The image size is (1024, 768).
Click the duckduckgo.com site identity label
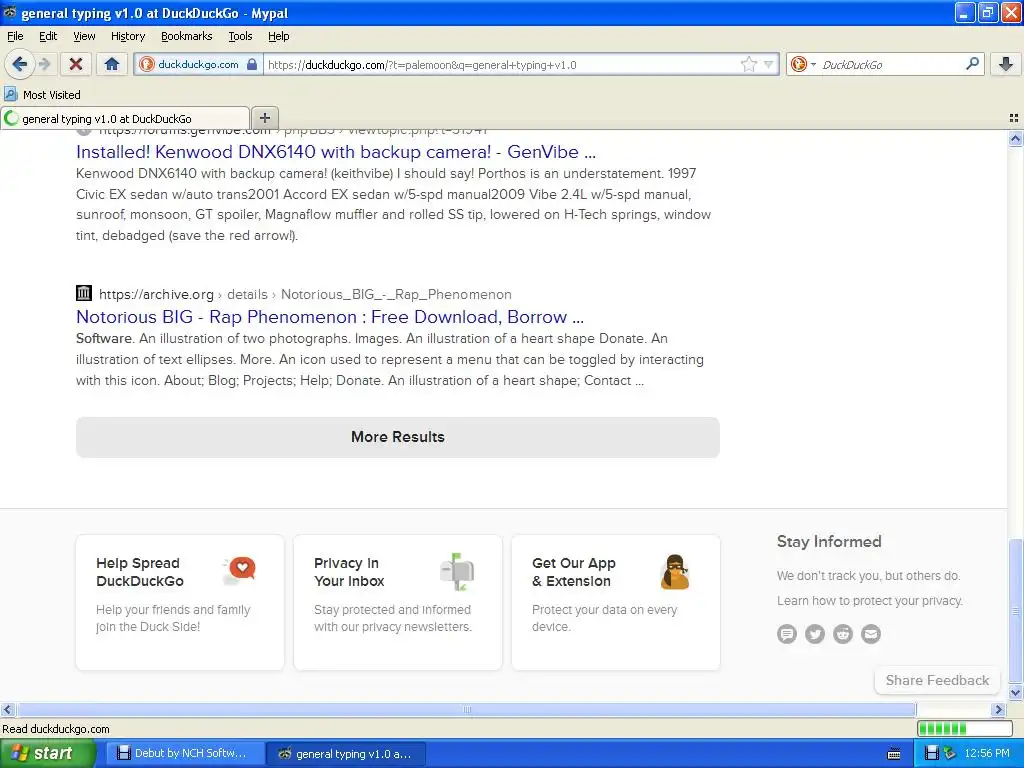click(x=198, y=64)
